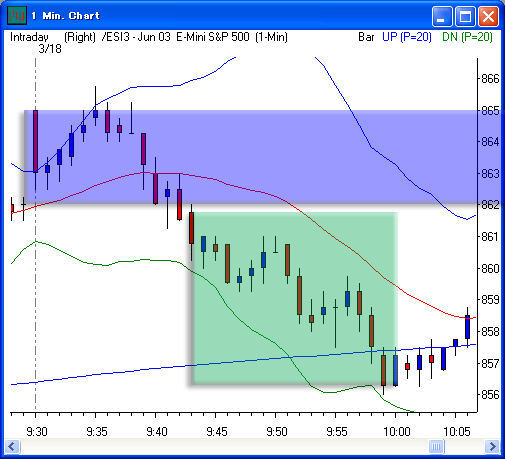Click the 856 price axis label
This screenshot has height=459, width=505.
click(490, 395)
